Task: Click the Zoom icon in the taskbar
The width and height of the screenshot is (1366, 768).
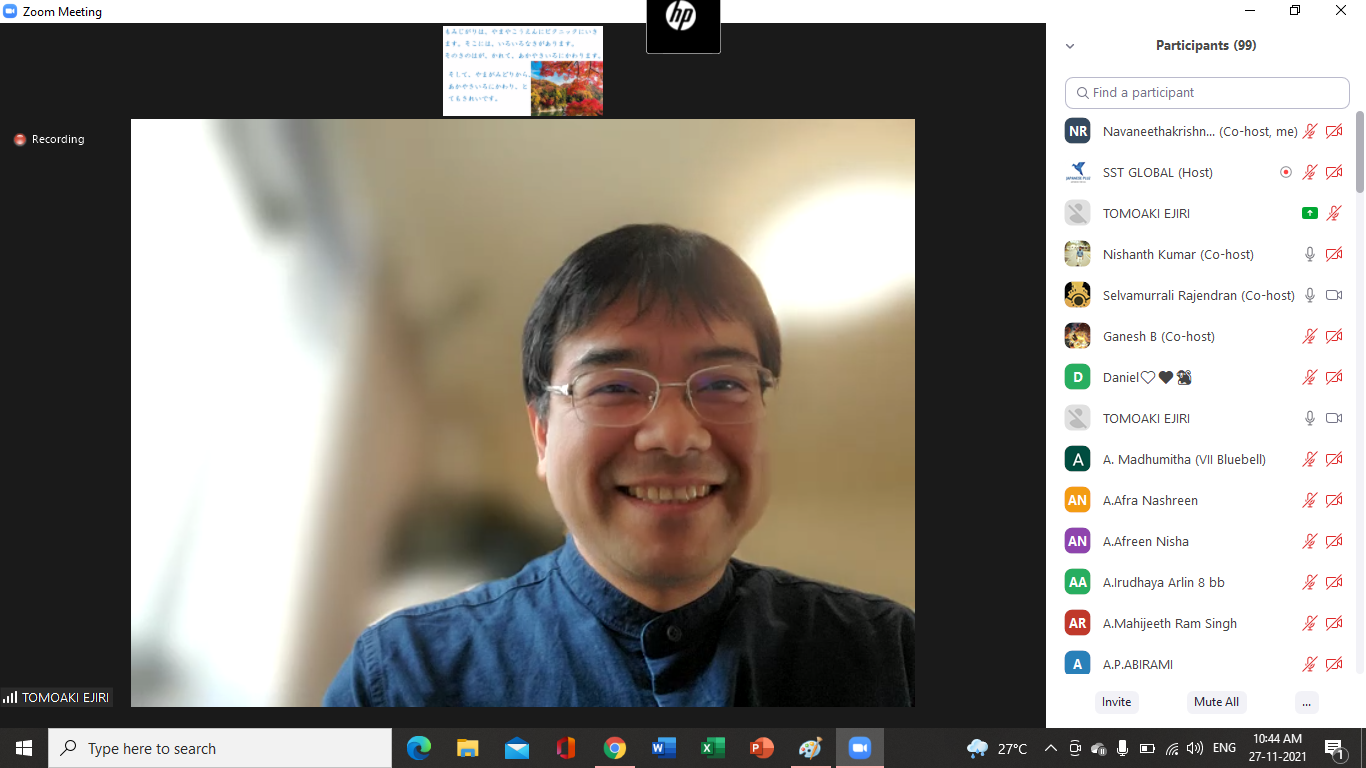Action: tap(859, 748)
